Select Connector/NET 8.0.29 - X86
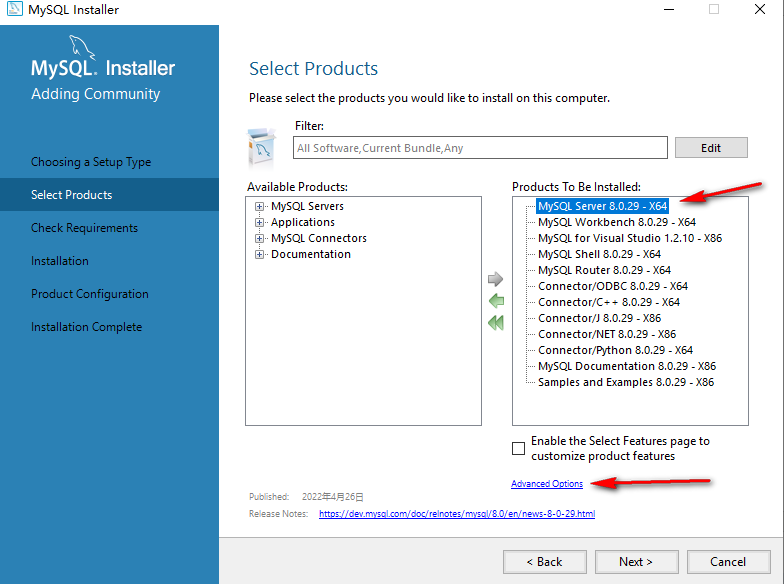784x584 pixels. tap(607, 334)
